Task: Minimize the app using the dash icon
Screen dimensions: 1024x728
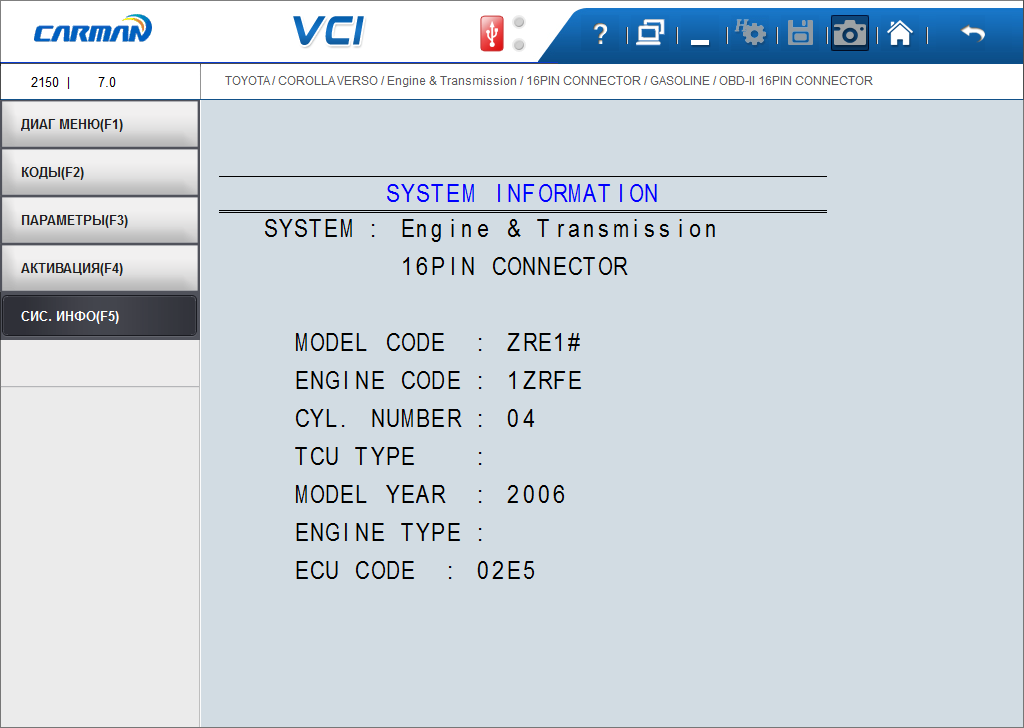Action: click(700, 42)
